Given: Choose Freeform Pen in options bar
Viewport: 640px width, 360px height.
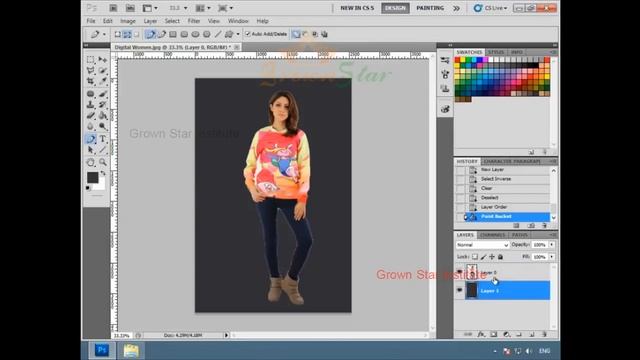Looking at the screenshot, I should point(162,34).
